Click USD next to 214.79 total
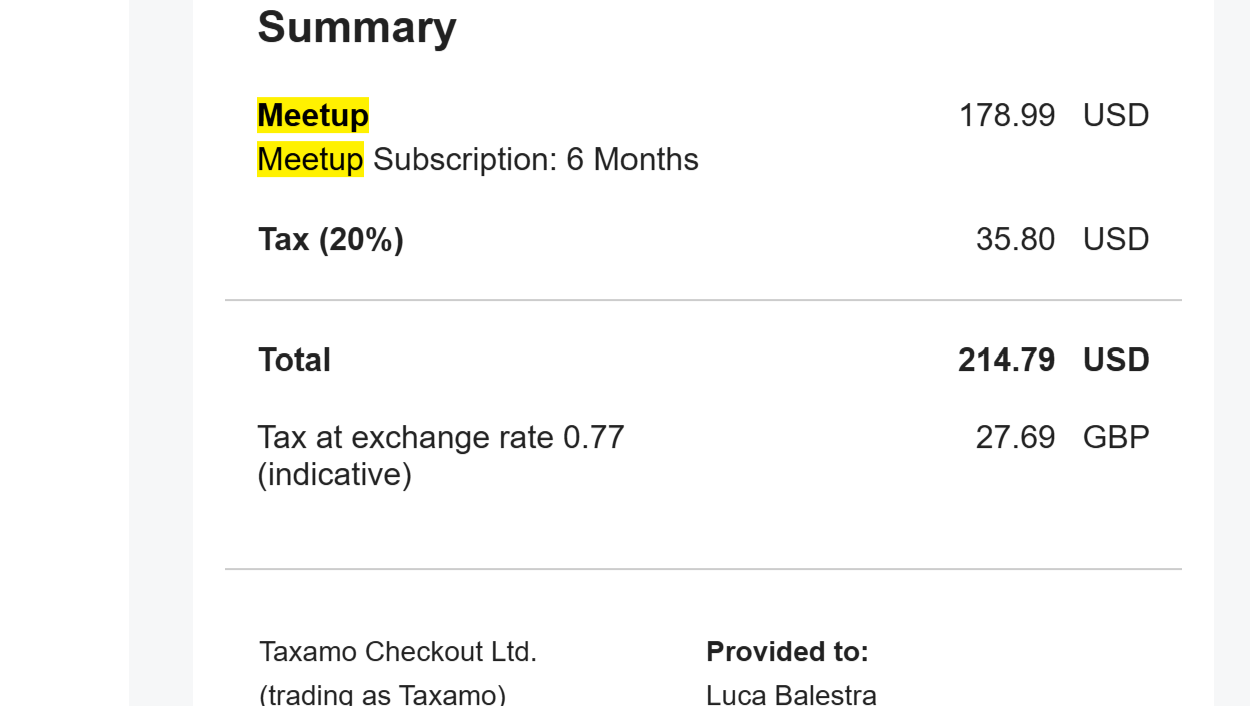This screenshot has width=1250, height=706. point(1115,360)
